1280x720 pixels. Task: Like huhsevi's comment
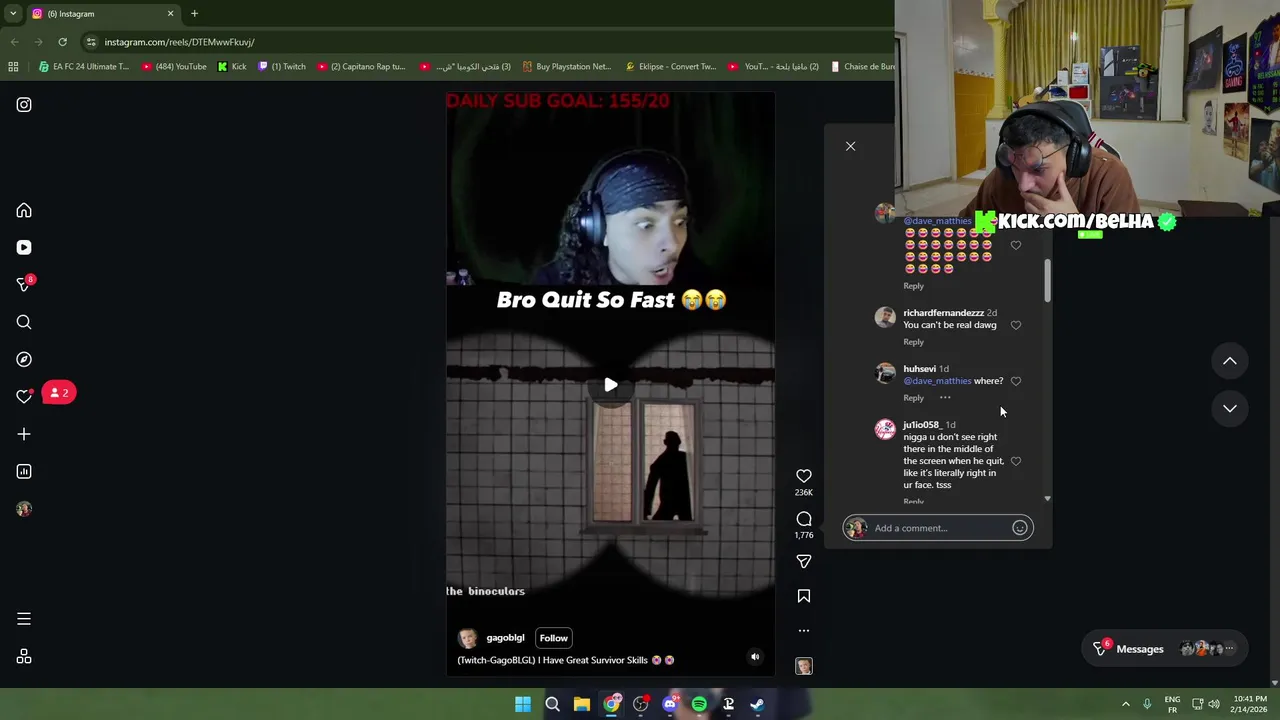point(1016,381)
